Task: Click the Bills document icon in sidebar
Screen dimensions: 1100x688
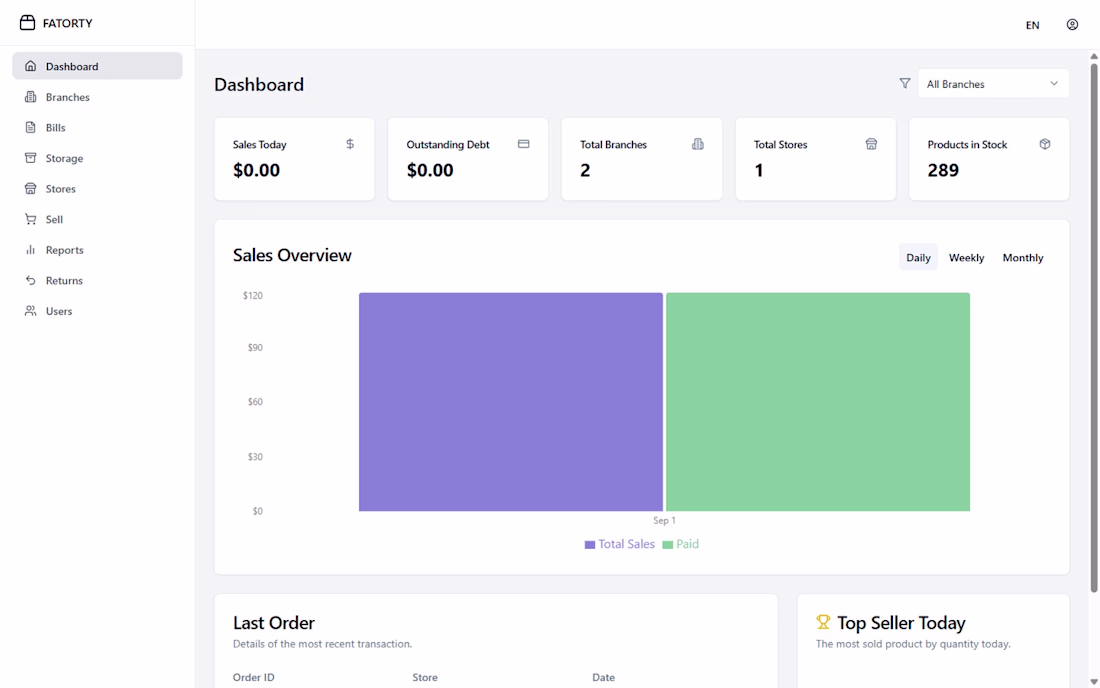Action: (30, 127)
